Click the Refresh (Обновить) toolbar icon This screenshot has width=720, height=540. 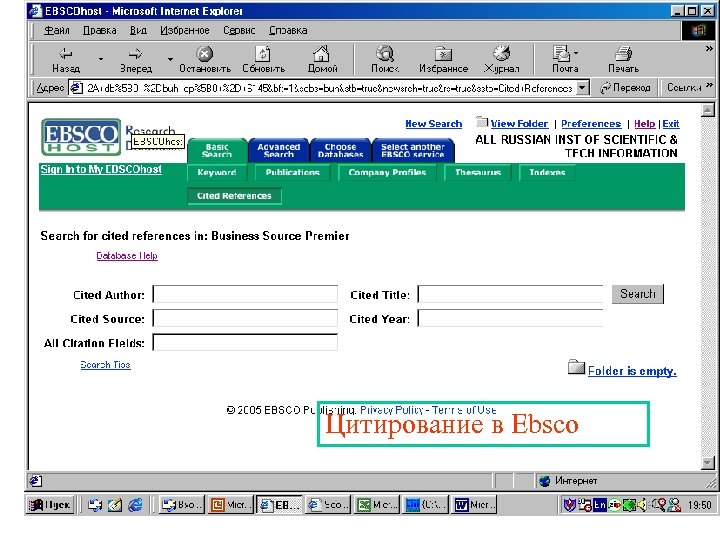click(x=264, y=60)
